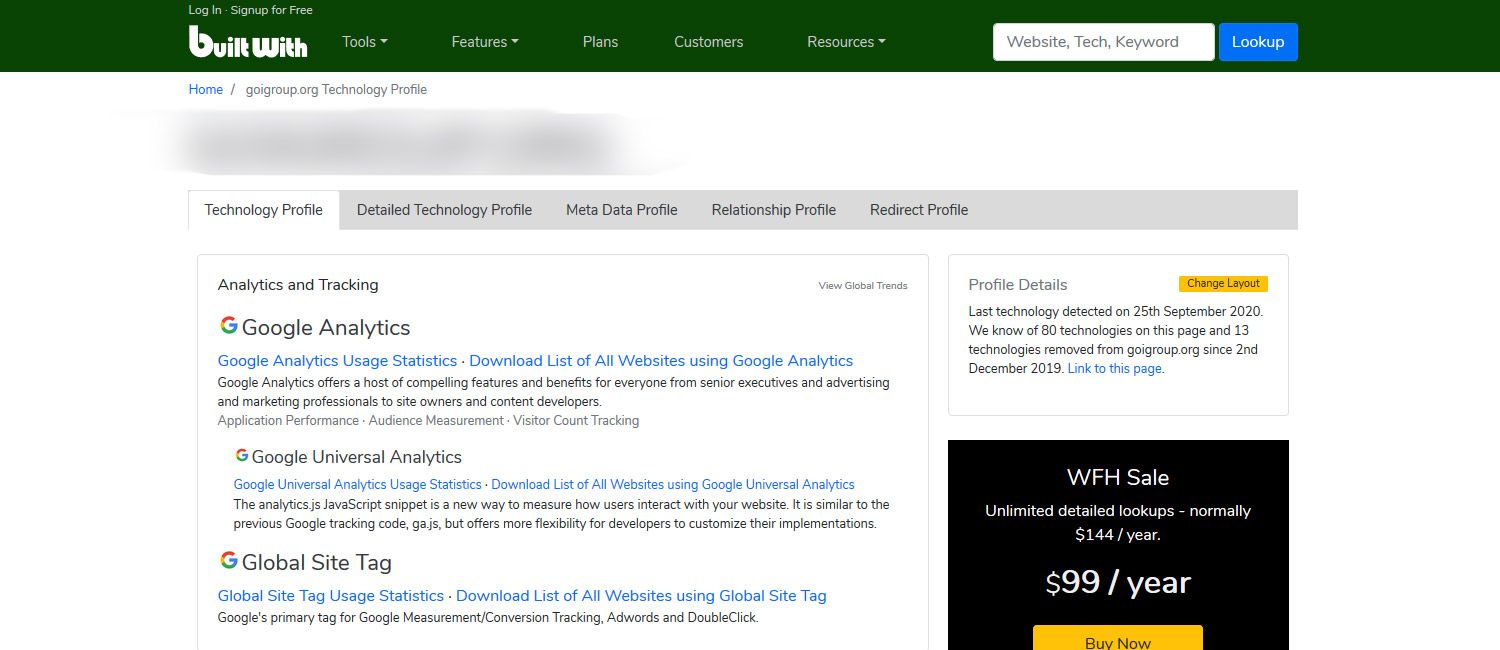
Task: Switch to Detailed Technology Profile tab
Action: point(444,210)
